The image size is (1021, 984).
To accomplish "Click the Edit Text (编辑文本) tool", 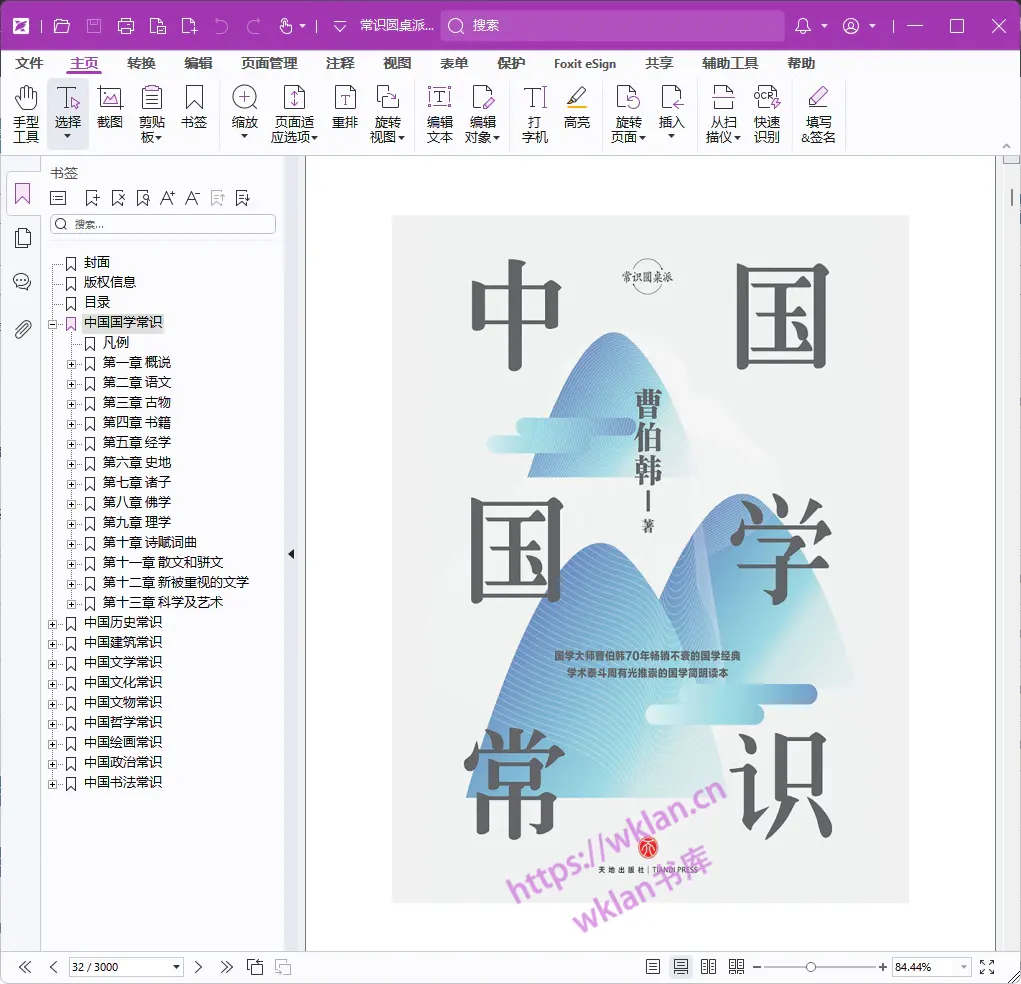I will click(440, 113).
